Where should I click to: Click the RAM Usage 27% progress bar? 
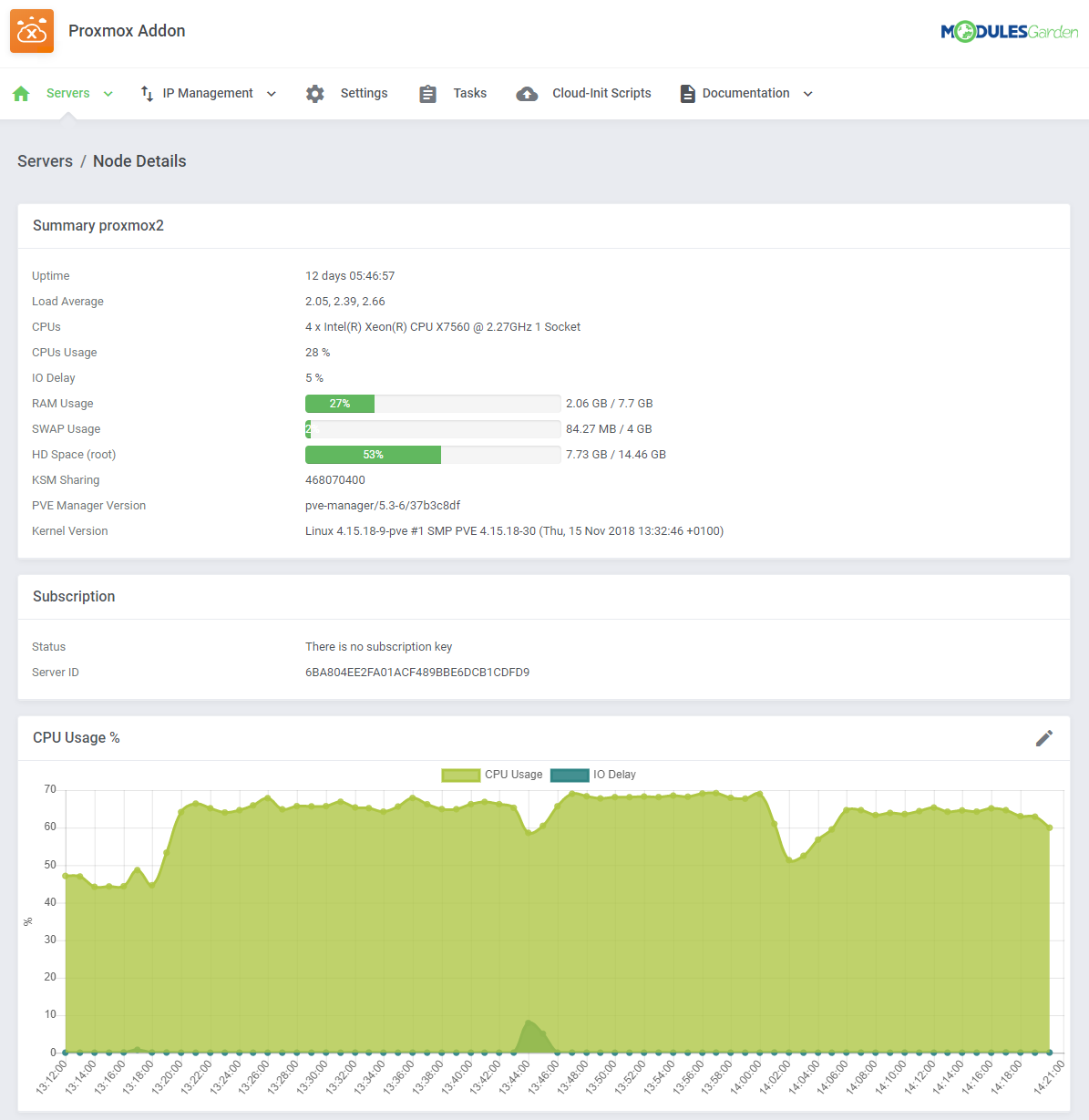pos(433,404)
